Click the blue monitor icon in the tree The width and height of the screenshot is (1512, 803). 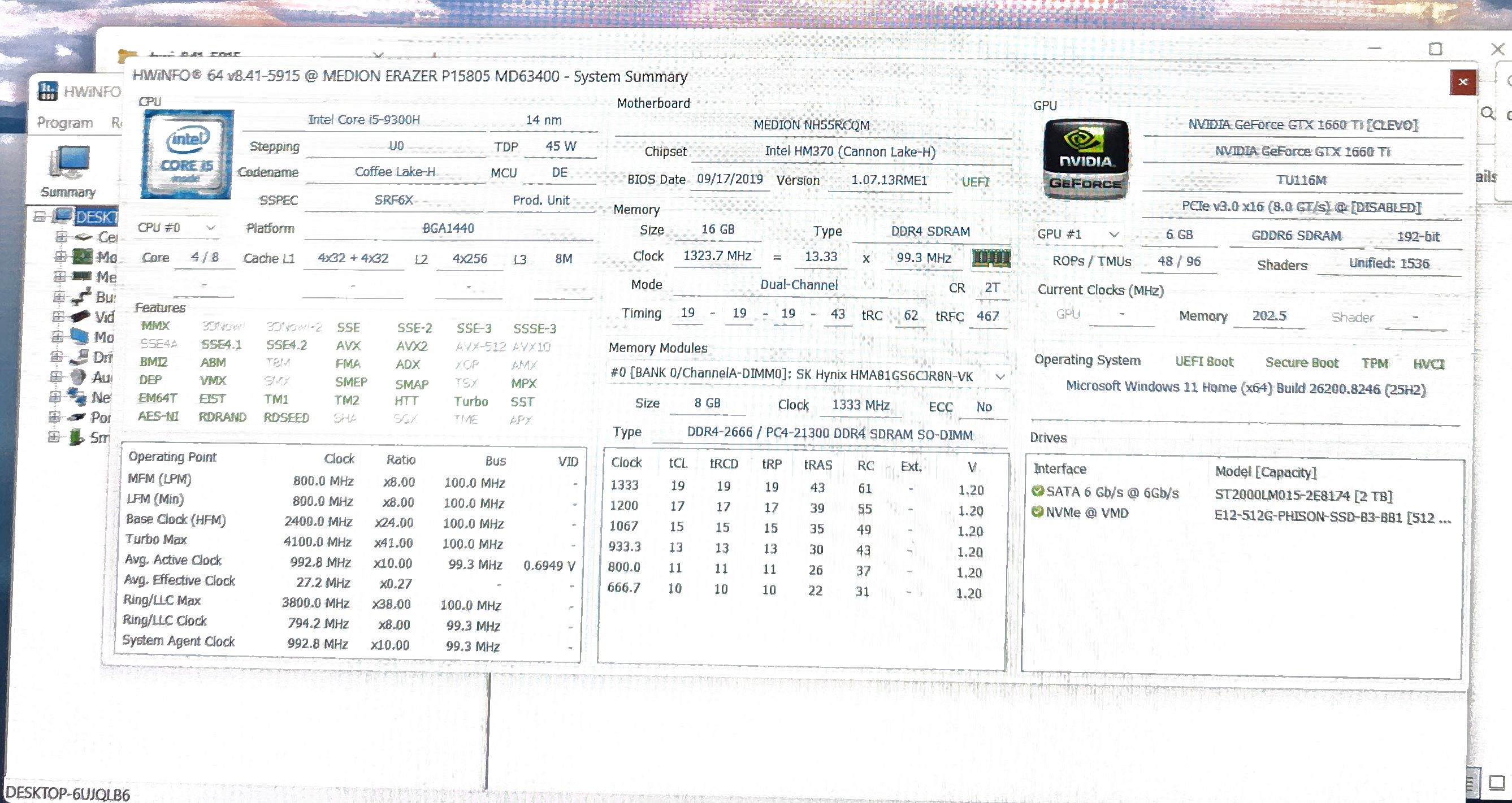[x=79, y=336]
